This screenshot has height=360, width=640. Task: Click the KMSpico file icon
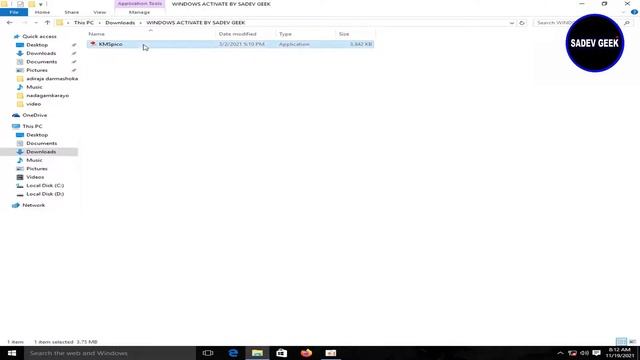point(93,44)
